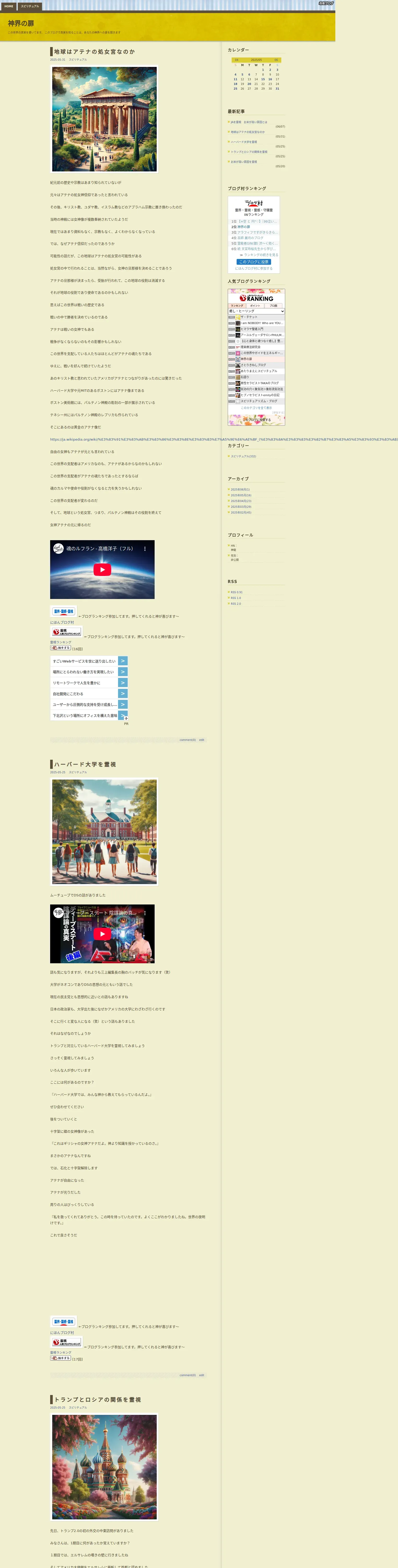Open ad arrow for すごいWebサービスを世に送り出したい
The image size is (398, 1568).
click(x=123, y=661)
